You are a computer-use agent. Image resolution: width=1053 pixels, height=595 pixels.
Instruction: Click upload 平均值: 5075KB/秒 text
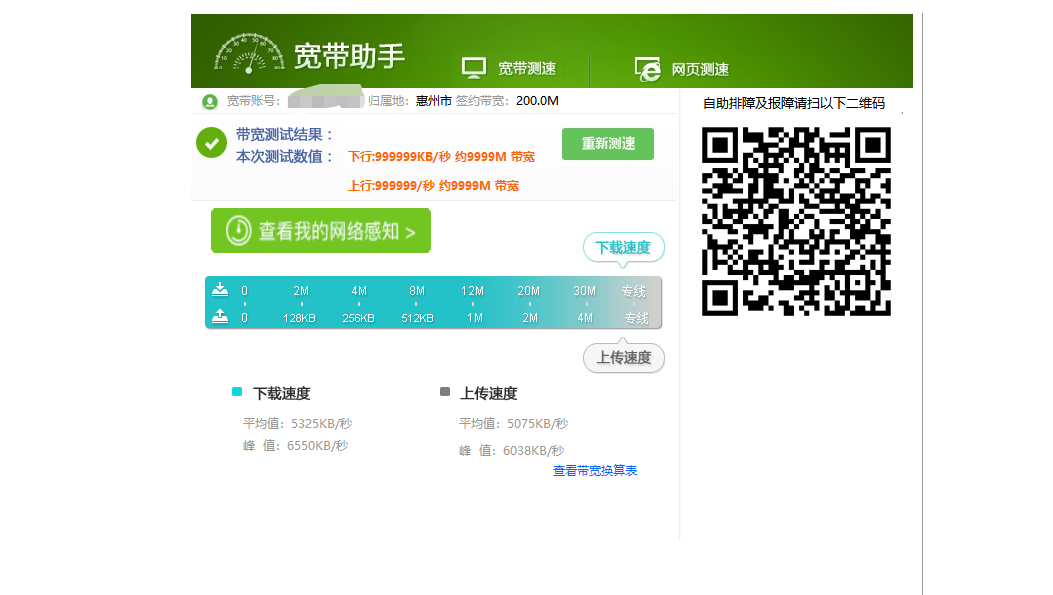(x=514, y=424)
